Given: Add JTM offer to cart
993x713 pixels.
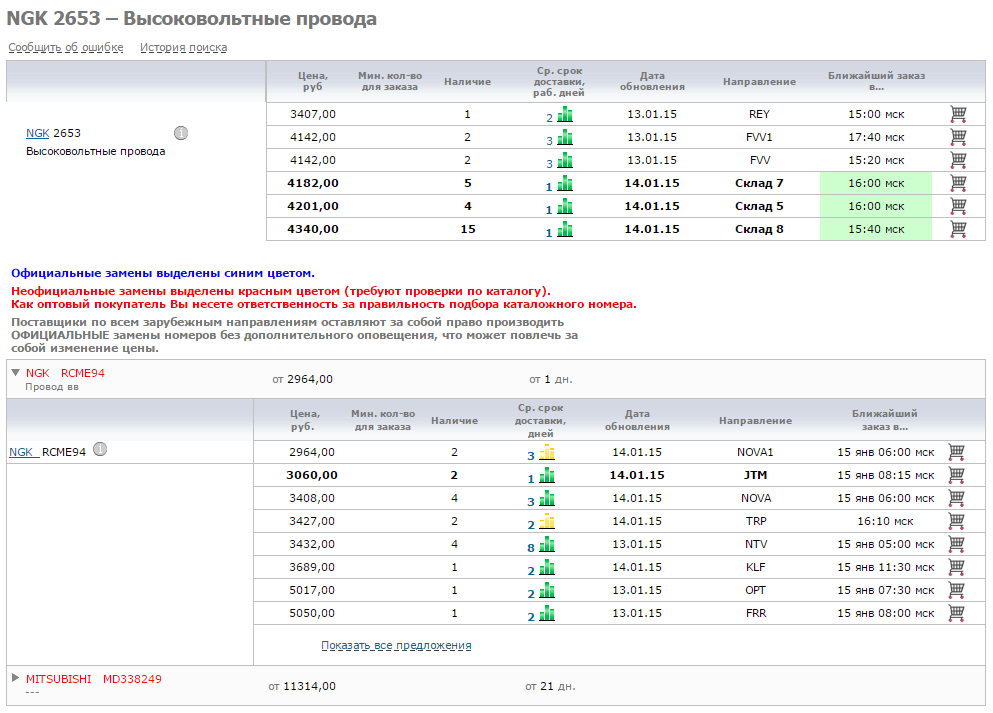Looking at the screenshot, I should tap(956, 475).
